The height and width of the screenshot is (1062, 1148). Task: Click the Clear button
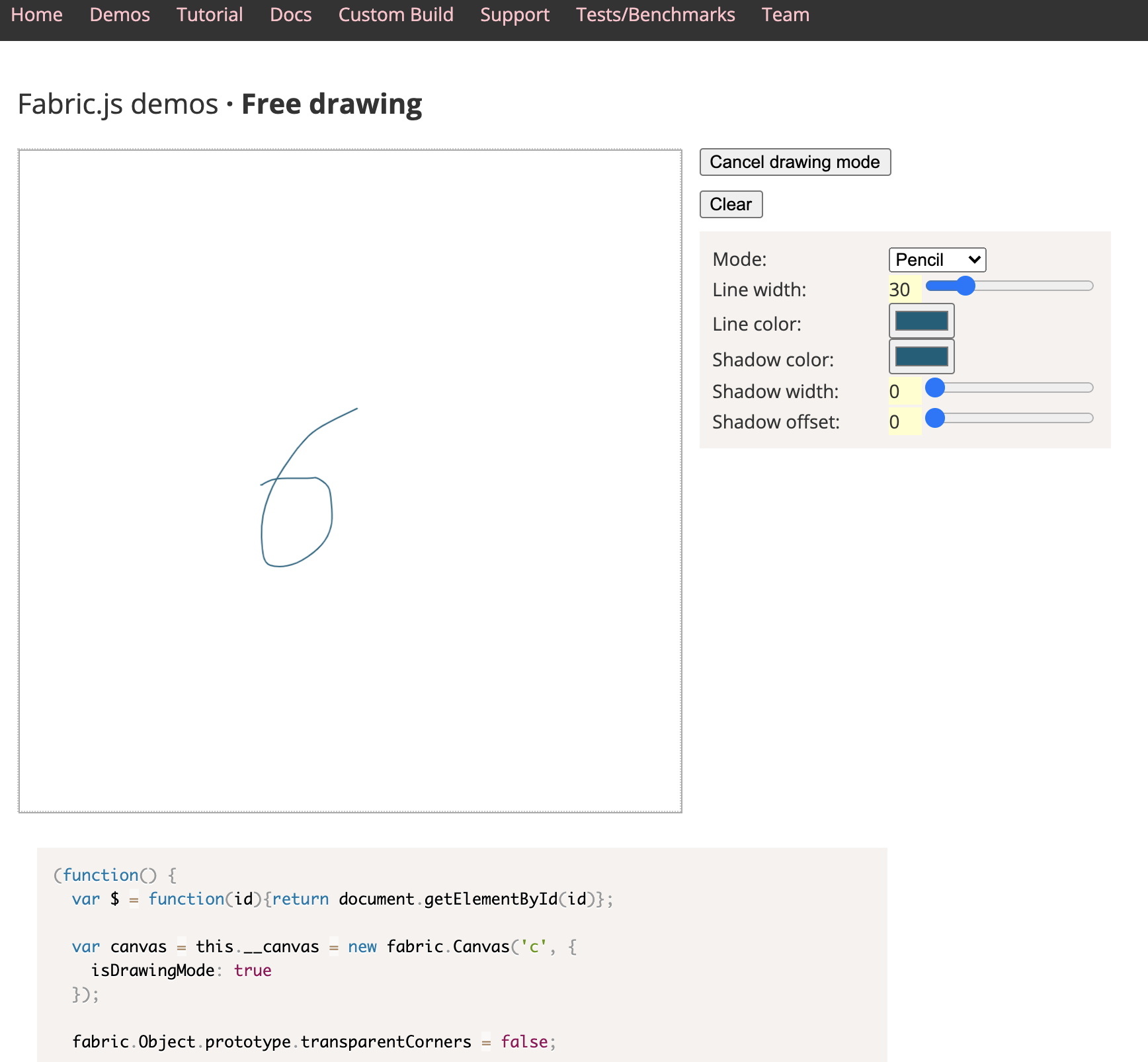[731, 204]
